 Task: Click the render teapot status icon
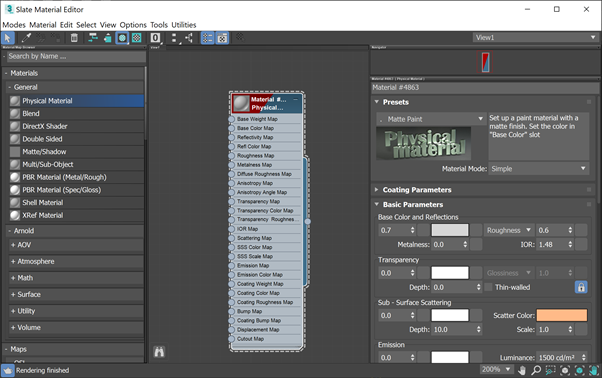click(8, 371)
